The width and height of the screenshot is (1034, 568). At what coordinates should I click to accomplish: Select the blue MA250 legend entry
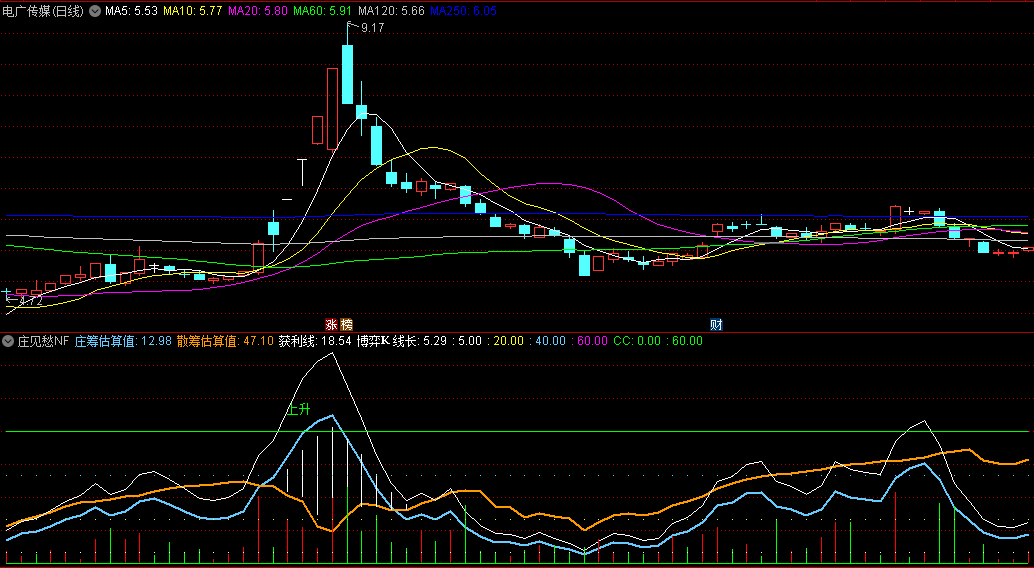[x=462, y=11]
